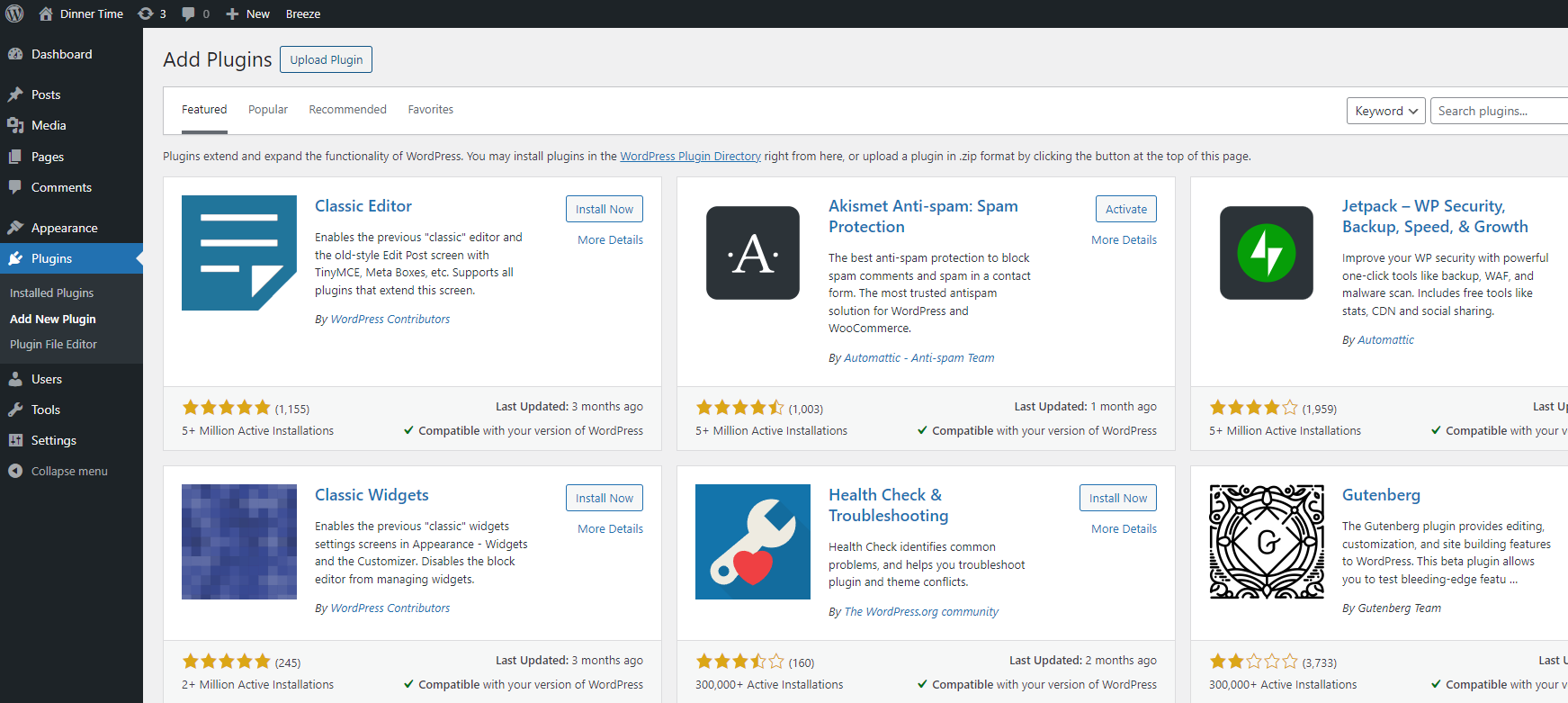Click the Posts pushpin icon
The image size is (1568, 703).
(x=15, y=95)
